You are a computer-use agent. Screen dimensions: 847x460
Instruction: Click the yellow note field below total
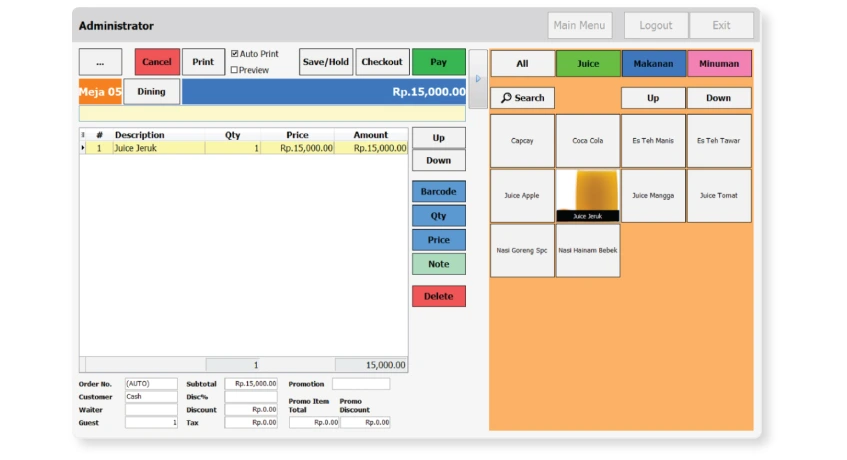pos(272,113)
